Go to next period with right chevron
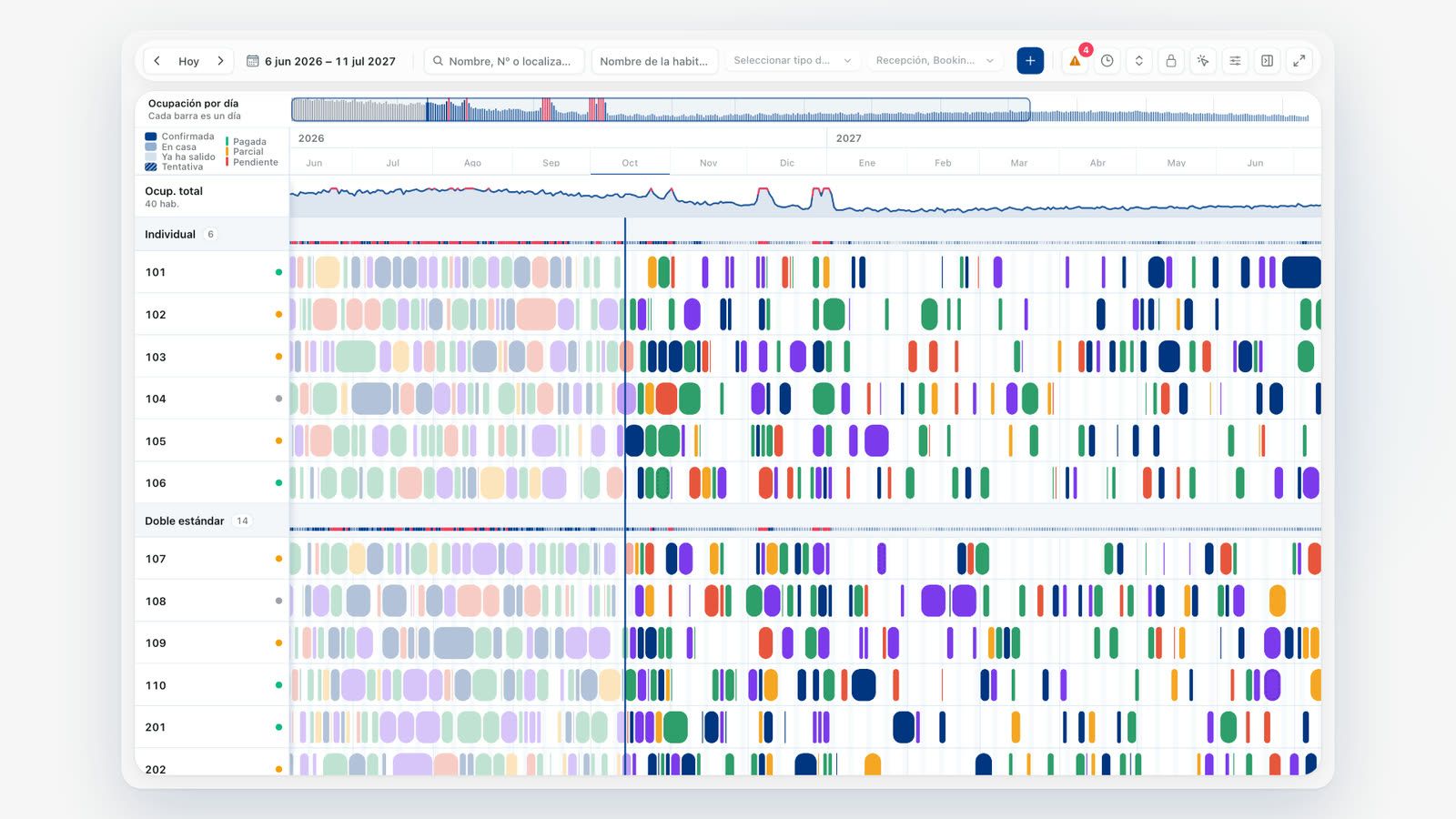The width and height of the screenshot is (1456, 819). click(220, 61)
